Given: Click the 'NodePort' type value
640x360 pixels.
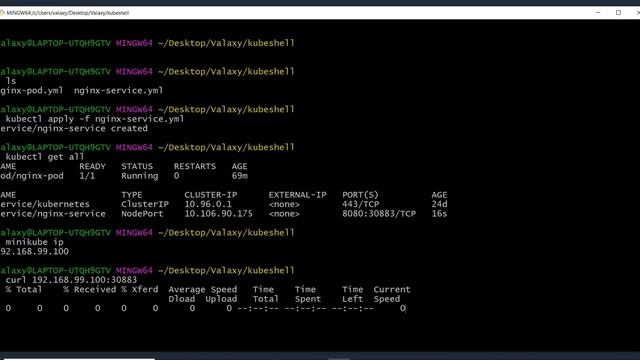Looking at the screenshot, I should point(142,214).
